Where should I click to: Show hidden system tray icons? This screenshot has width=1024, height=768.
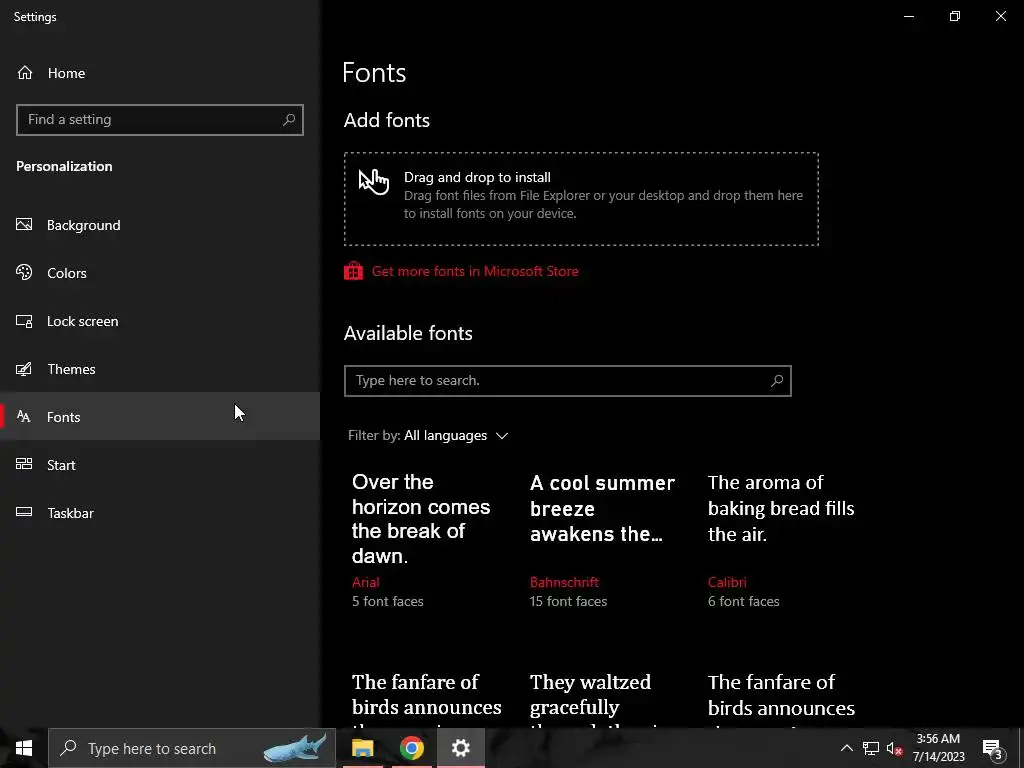pyautogui.click(x=846, y=748)
